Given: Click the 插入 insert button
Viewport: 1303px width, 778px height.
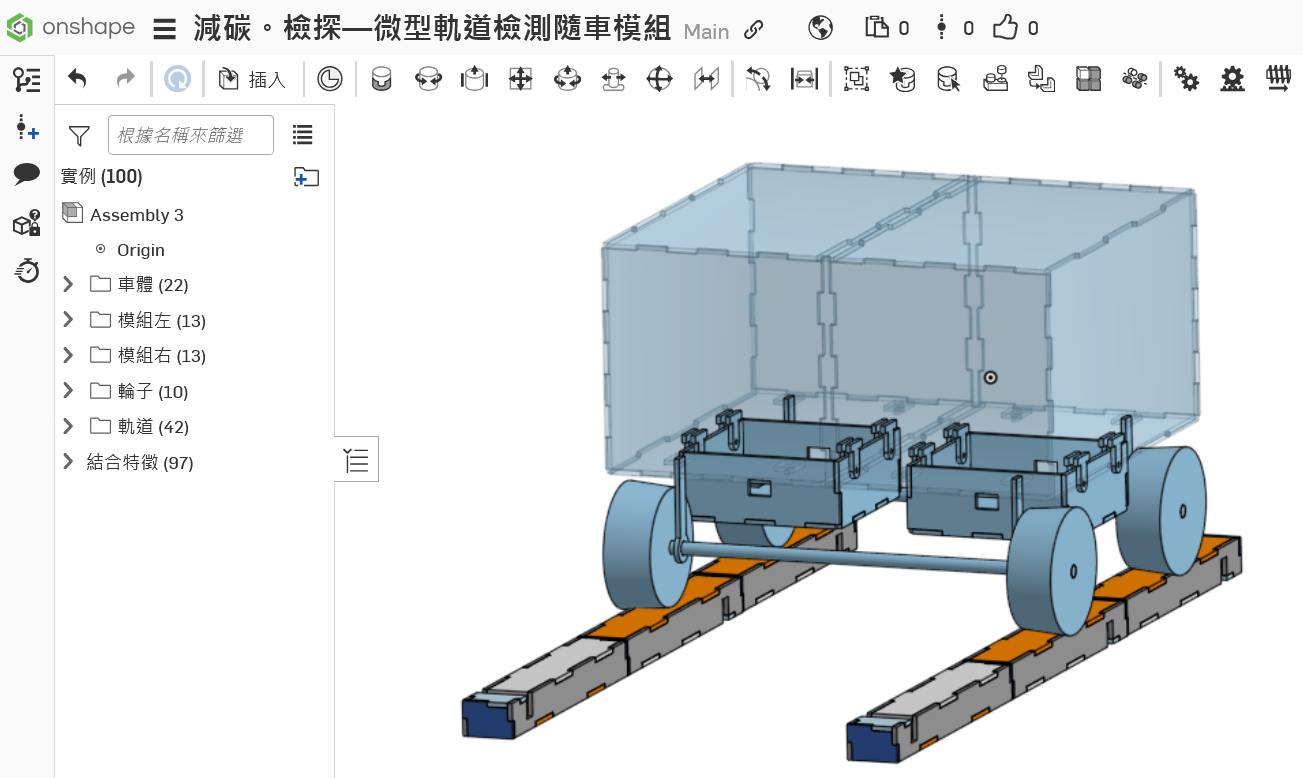Looking at the screenshot, I should tap(253, 79).
